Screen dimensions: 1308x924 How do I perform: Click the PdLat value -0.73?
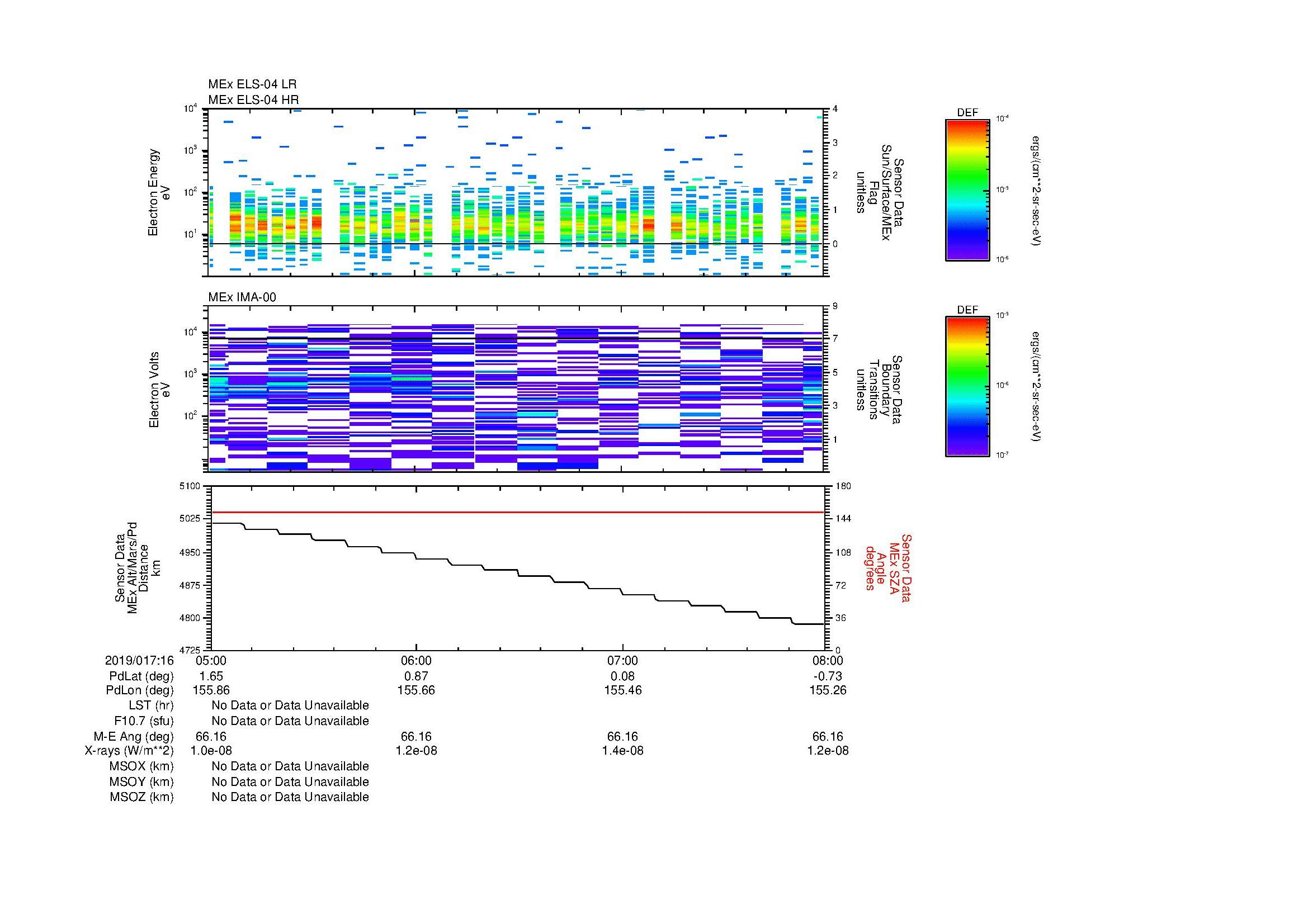click(x=828, y=676)
